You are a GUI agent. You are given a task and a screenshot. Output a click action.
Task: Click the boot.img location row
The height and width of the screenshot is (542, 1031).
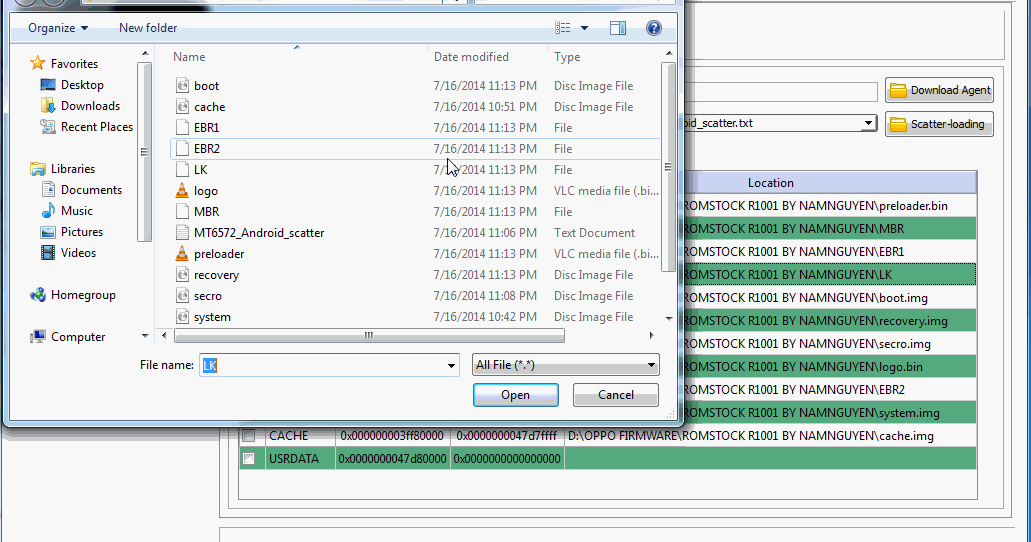click(x=830, y=298)
